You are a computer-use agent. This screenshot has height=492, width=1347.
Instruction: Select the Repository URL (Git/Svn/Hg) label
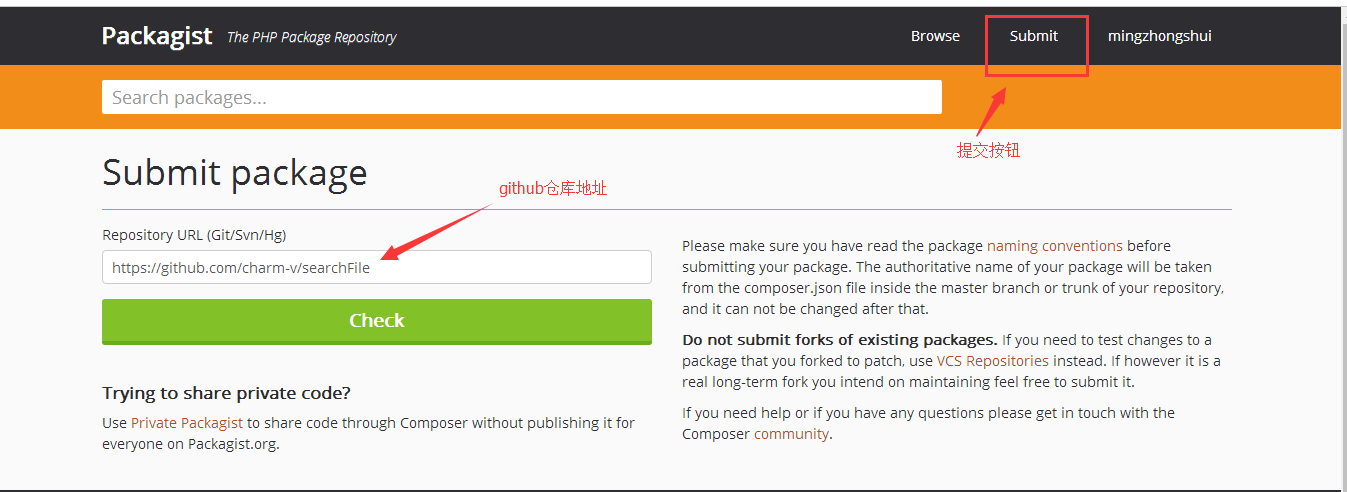pos(195,235)
